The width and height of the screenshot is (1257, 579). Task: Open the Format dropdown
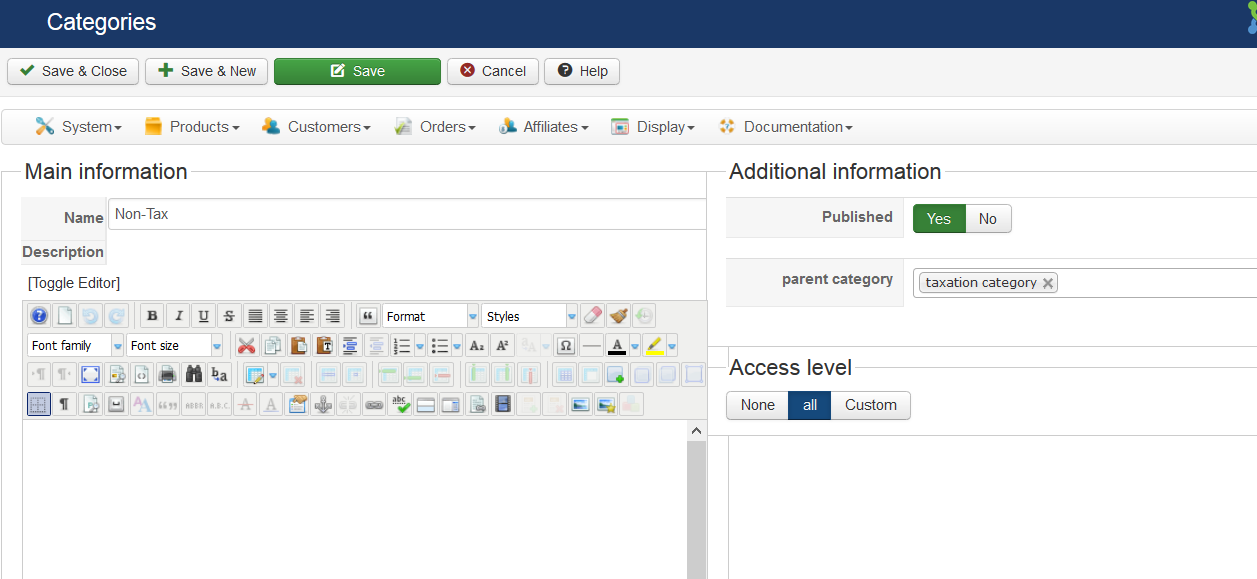pos(430,316)
